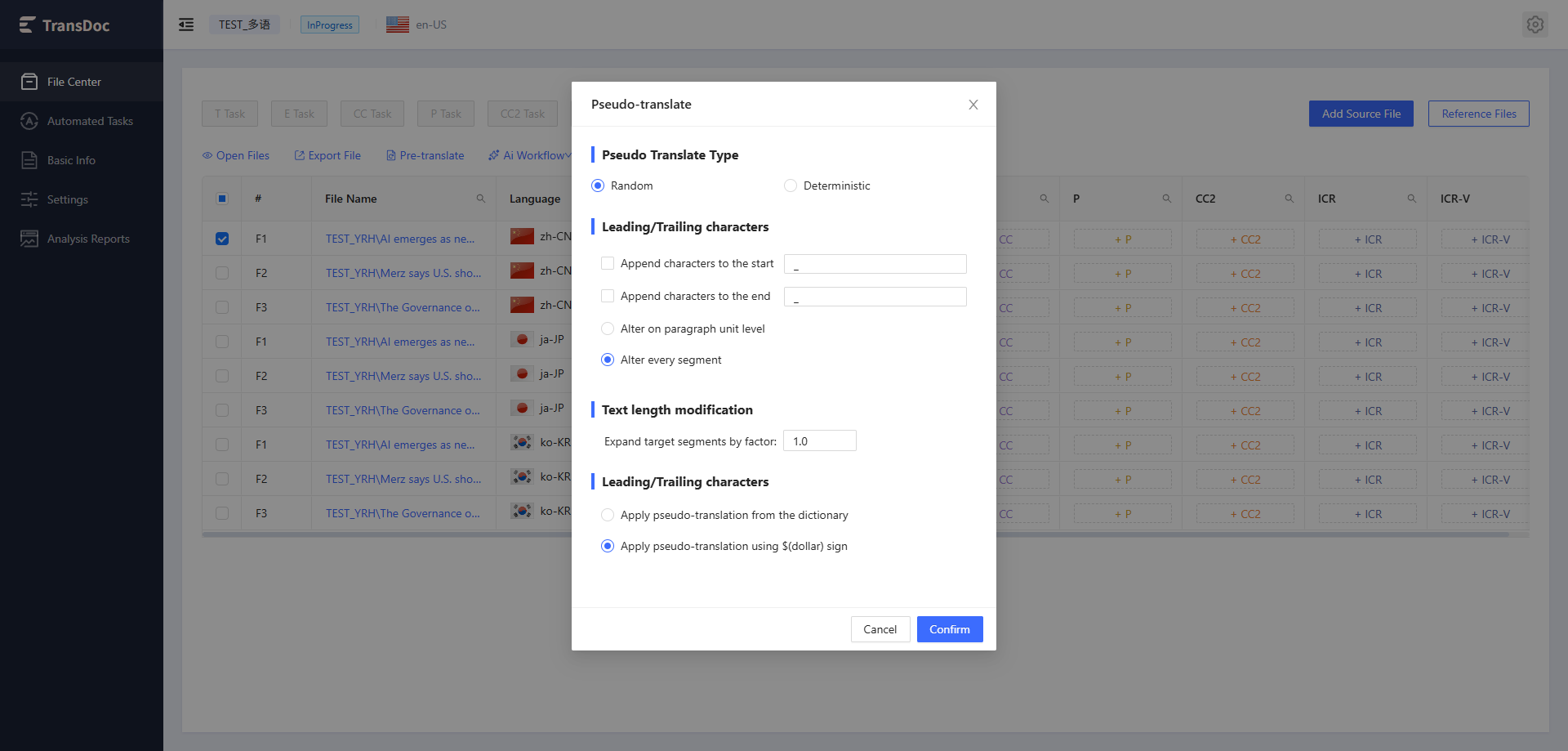Click the search icon in P column
1568x751 pixels.
pyautogui.click(x=1167, y=199)
